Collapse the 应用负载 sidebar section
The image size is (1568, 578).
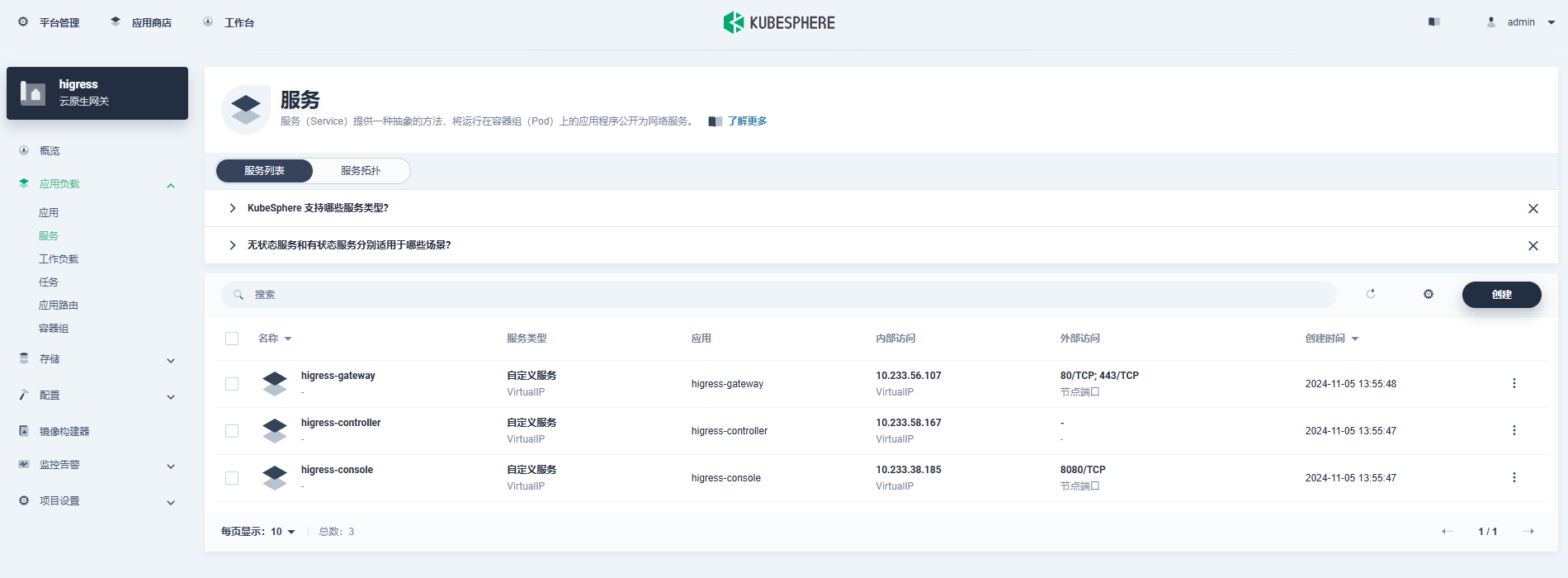[x=171, y=185]
